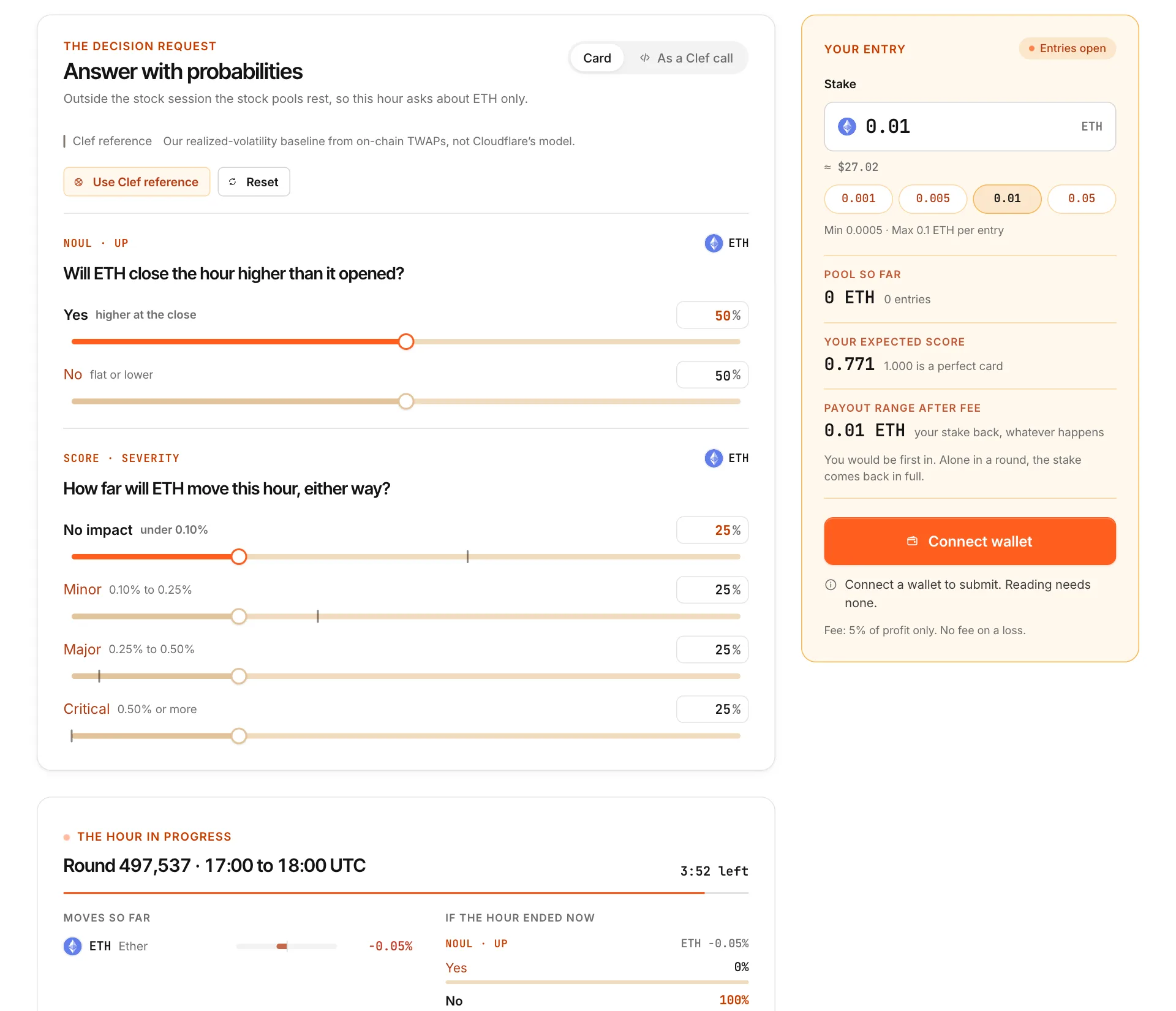Select the 0.05 stake preset

pyautogui.click(x=1082, y=199)
